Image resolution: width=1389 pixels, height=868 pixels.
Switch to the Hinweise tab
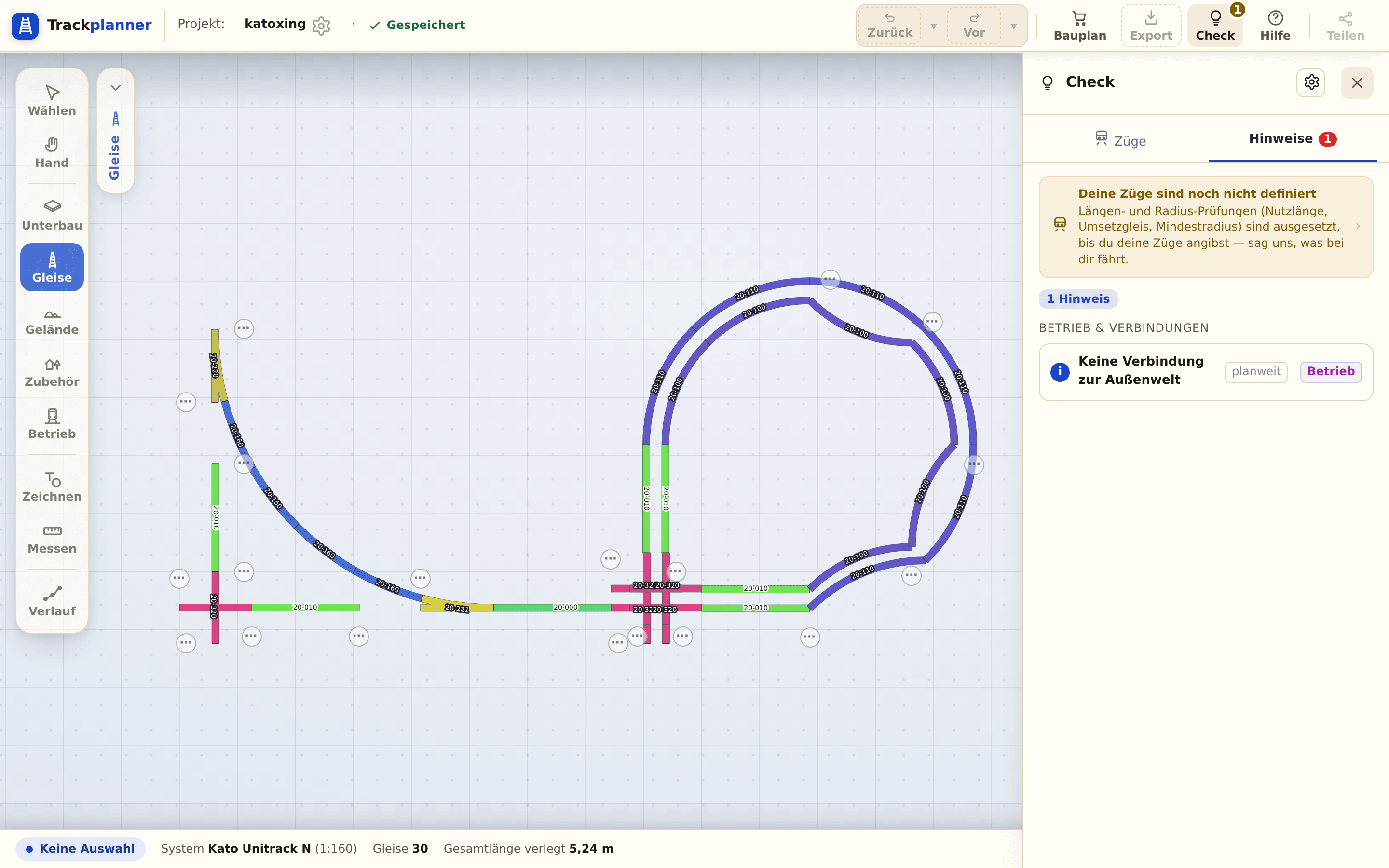pyautogui.click(x=1293, y=139)
